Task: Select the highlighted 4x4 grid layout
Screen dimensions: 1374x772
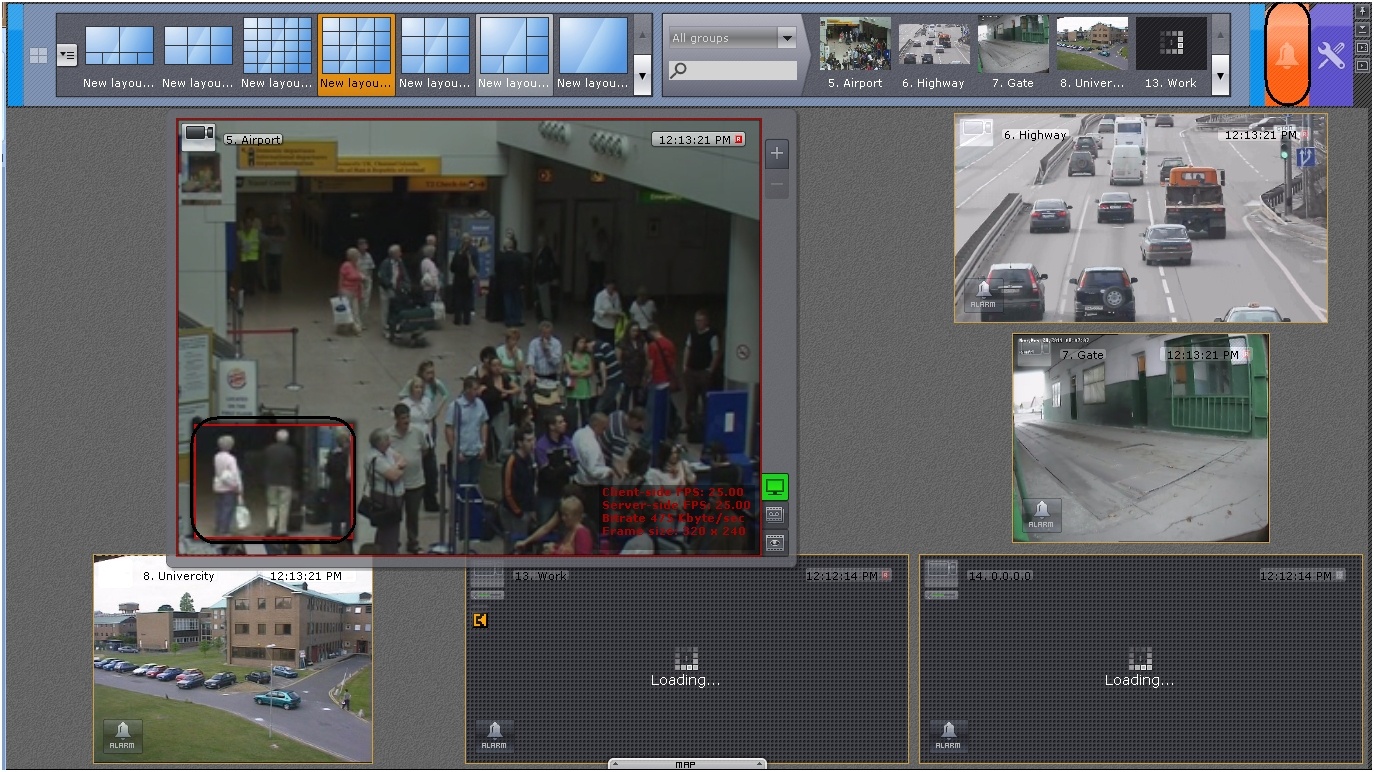Action: coord(356,48)
